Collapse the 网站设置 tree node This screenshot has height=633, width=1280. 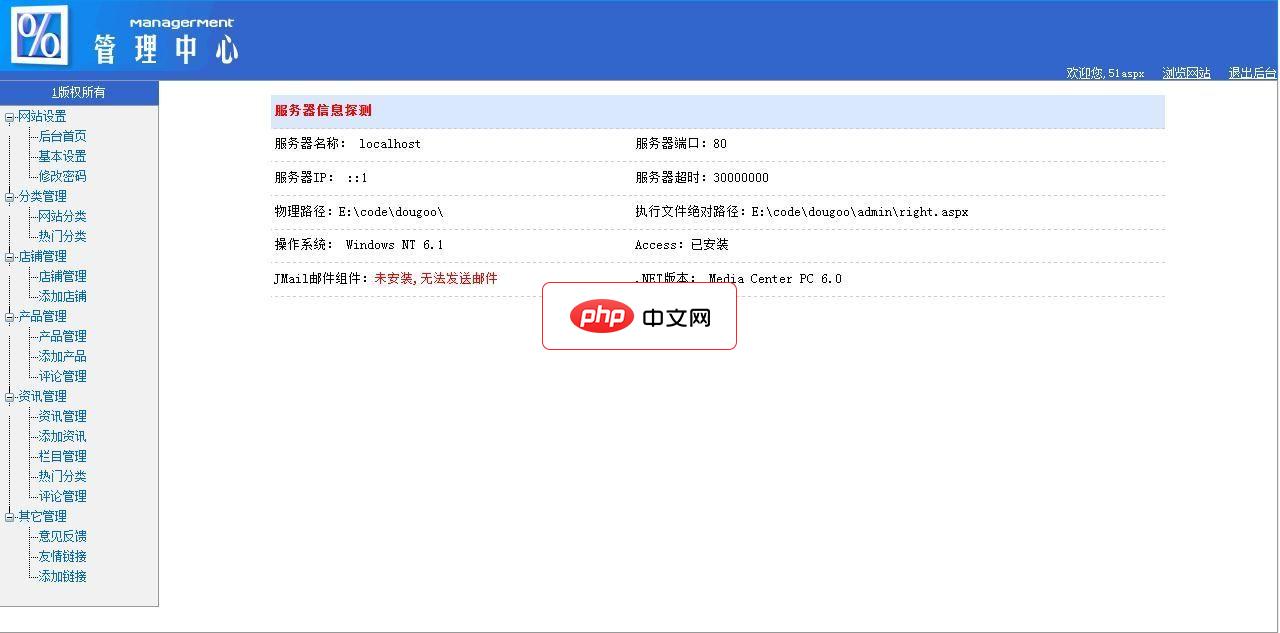coord(8,116)
